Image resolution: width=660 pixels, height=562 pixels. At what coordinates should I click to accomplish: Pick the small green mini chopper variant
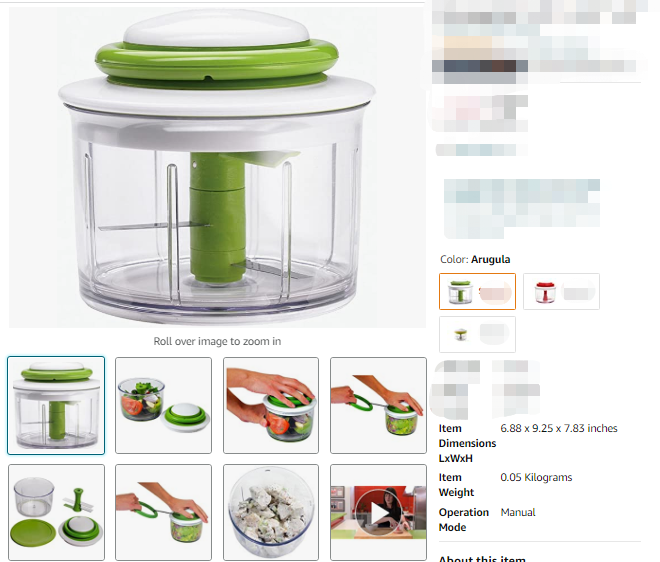click(x=477, y=334)
